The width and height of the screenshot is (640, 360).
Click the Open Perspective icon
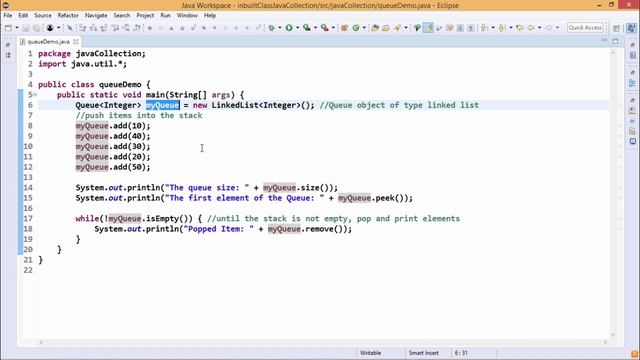click(616, 28)
